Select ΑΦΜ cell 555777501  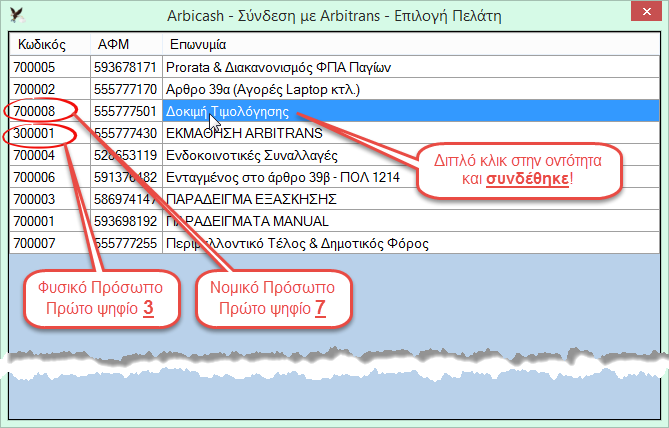click(x=126, y=111)
